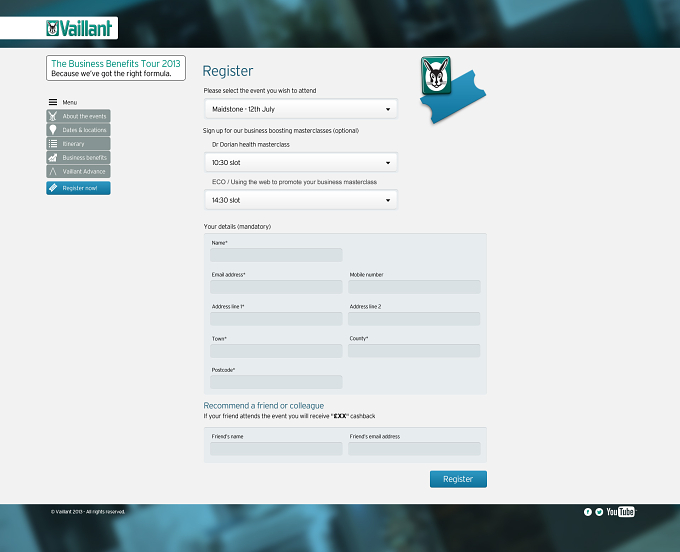Go to Dates & locations page
The image size is (680, 552).
(78, 130)
